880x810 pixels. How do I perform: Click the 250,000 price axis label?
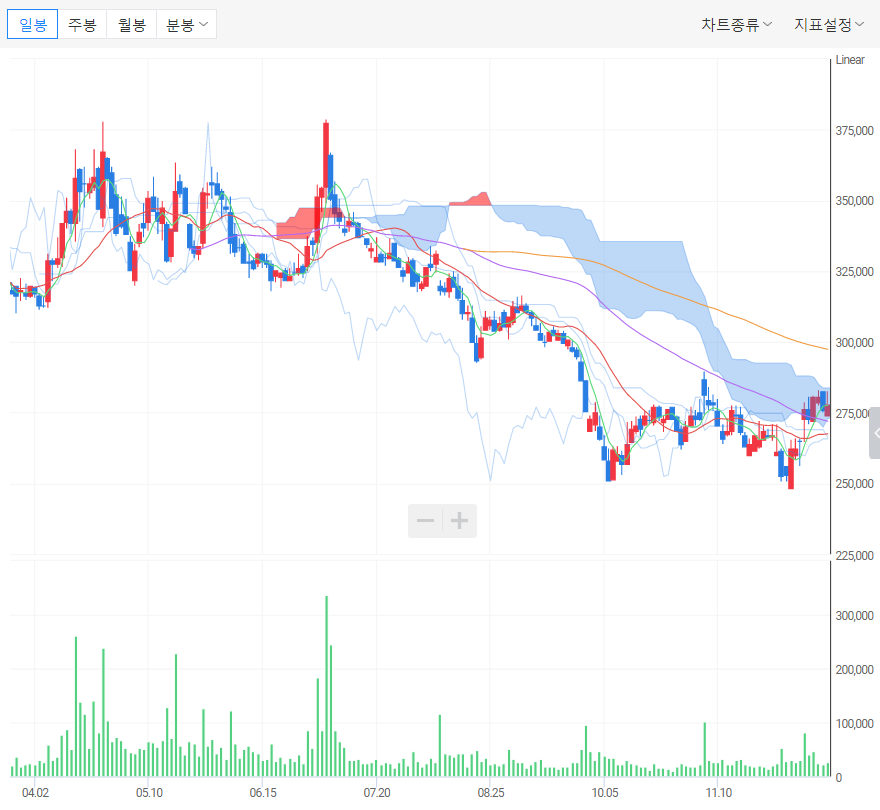click(x=854, y=483)
